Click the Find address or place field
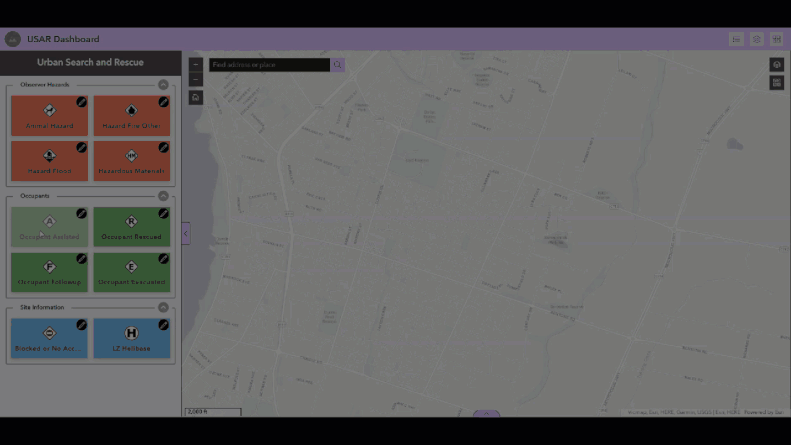791x445 pixels. tap(269, 65)
